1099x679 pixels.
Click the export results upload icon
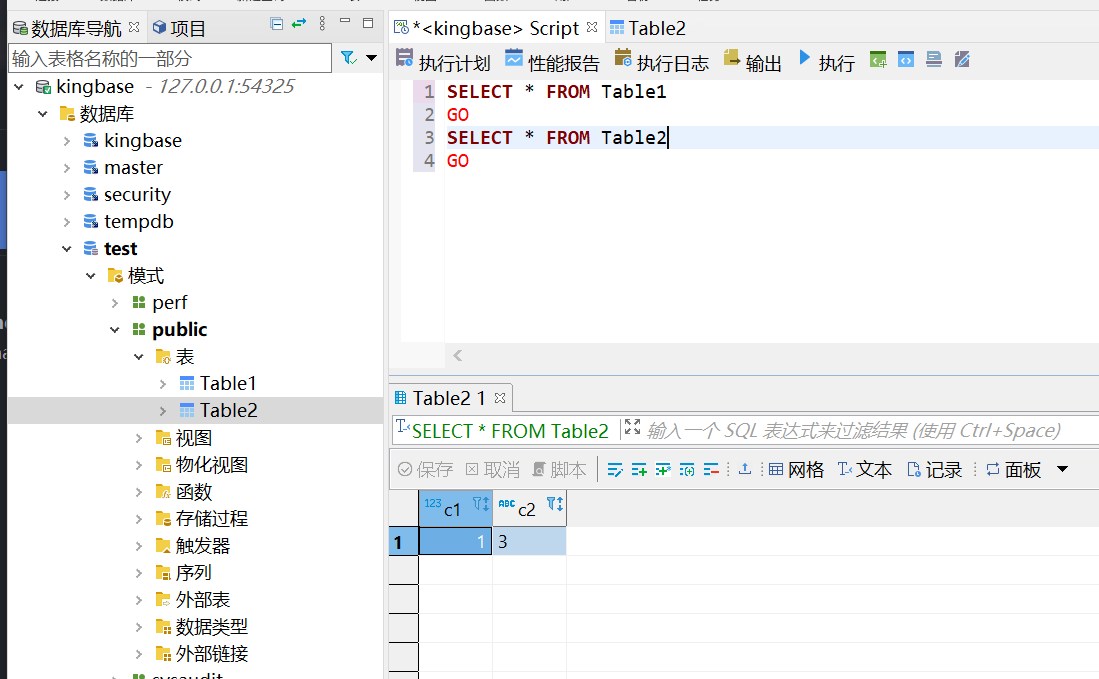745,469
